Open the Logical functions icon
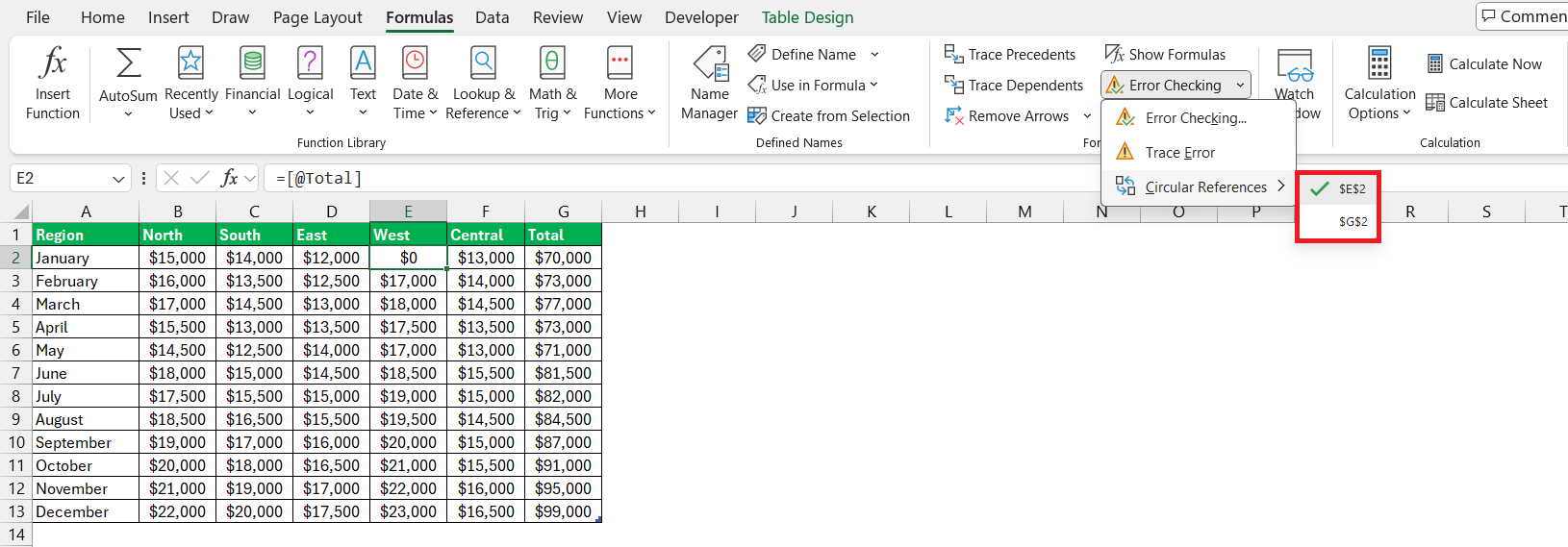This screenshot has height=547, width=1568. tap(310, 63)
